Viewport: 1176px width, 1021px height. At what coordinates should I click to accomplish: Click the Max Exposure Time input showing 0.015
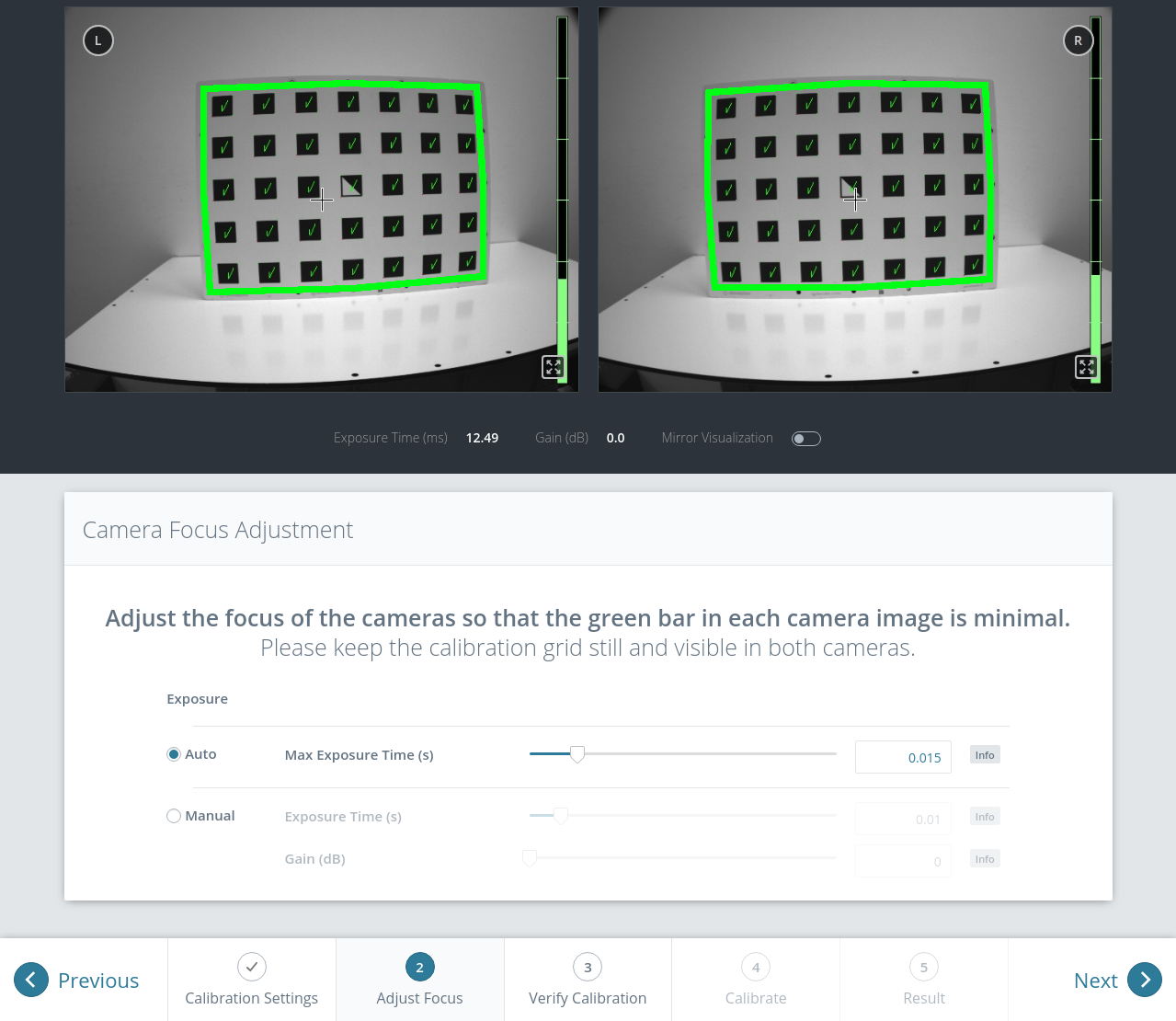click(x=903, y=756)
